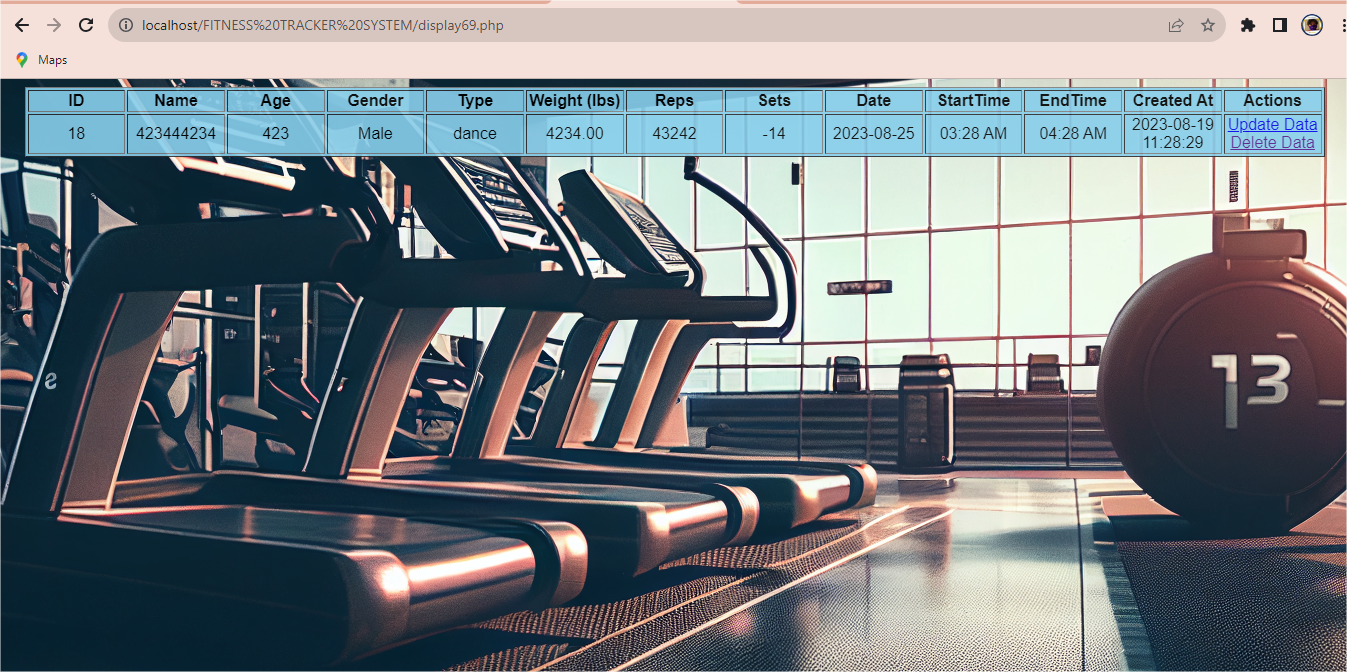Viewport: 1347px width, 672px height.
Task: Select the StartTime column header
Action: coord(974,100)
